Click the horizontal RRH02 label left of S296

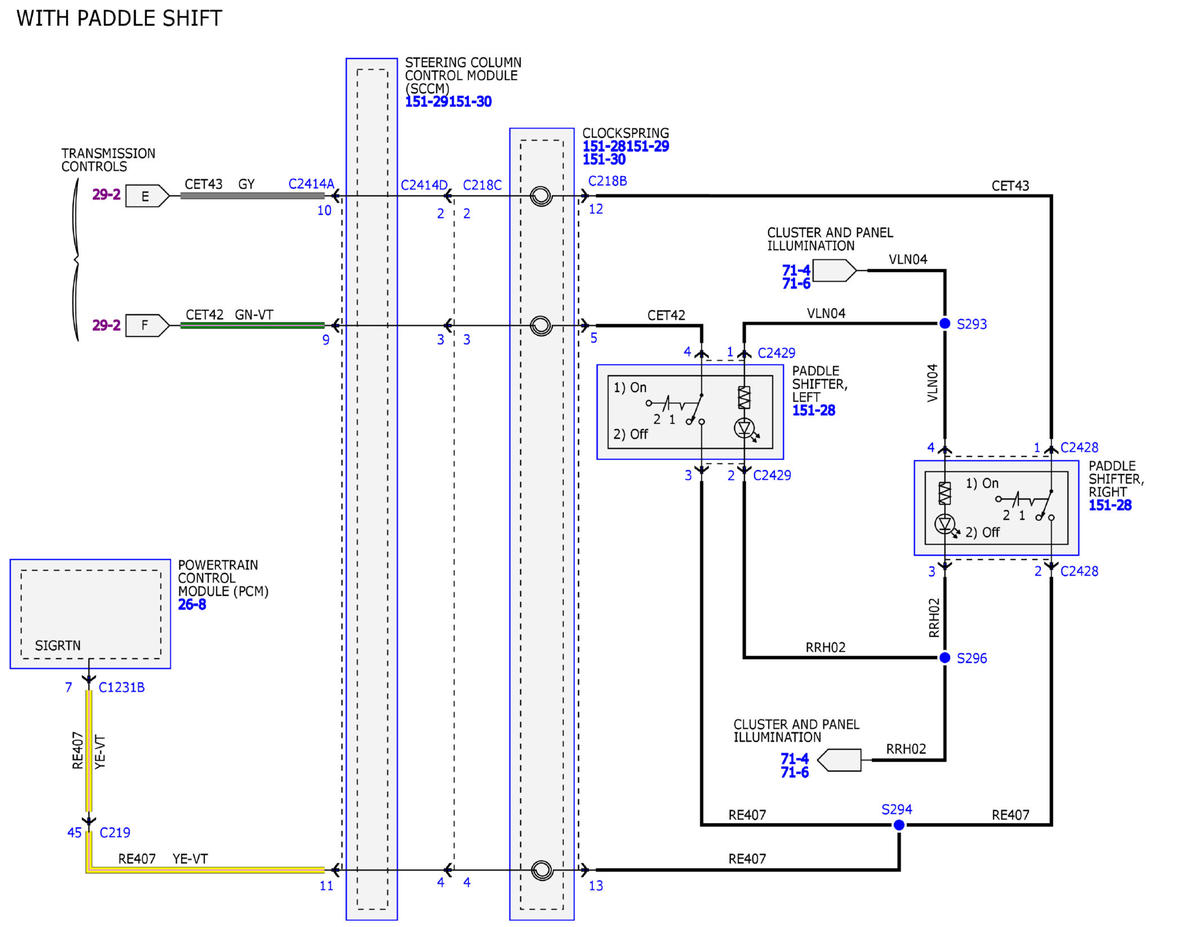tap(825, 647)
